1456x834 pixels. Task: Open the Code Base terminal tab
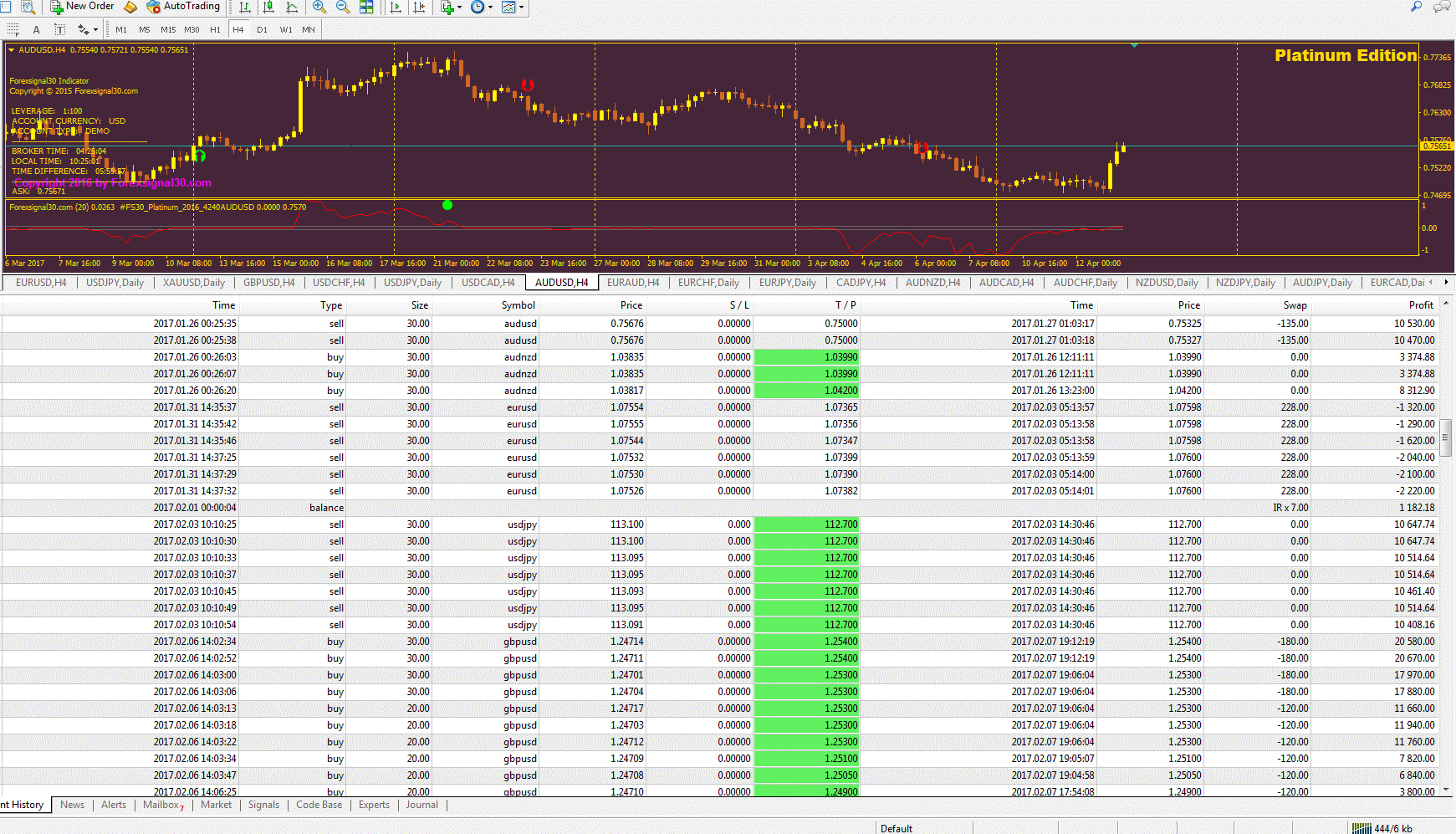point(319,805)
